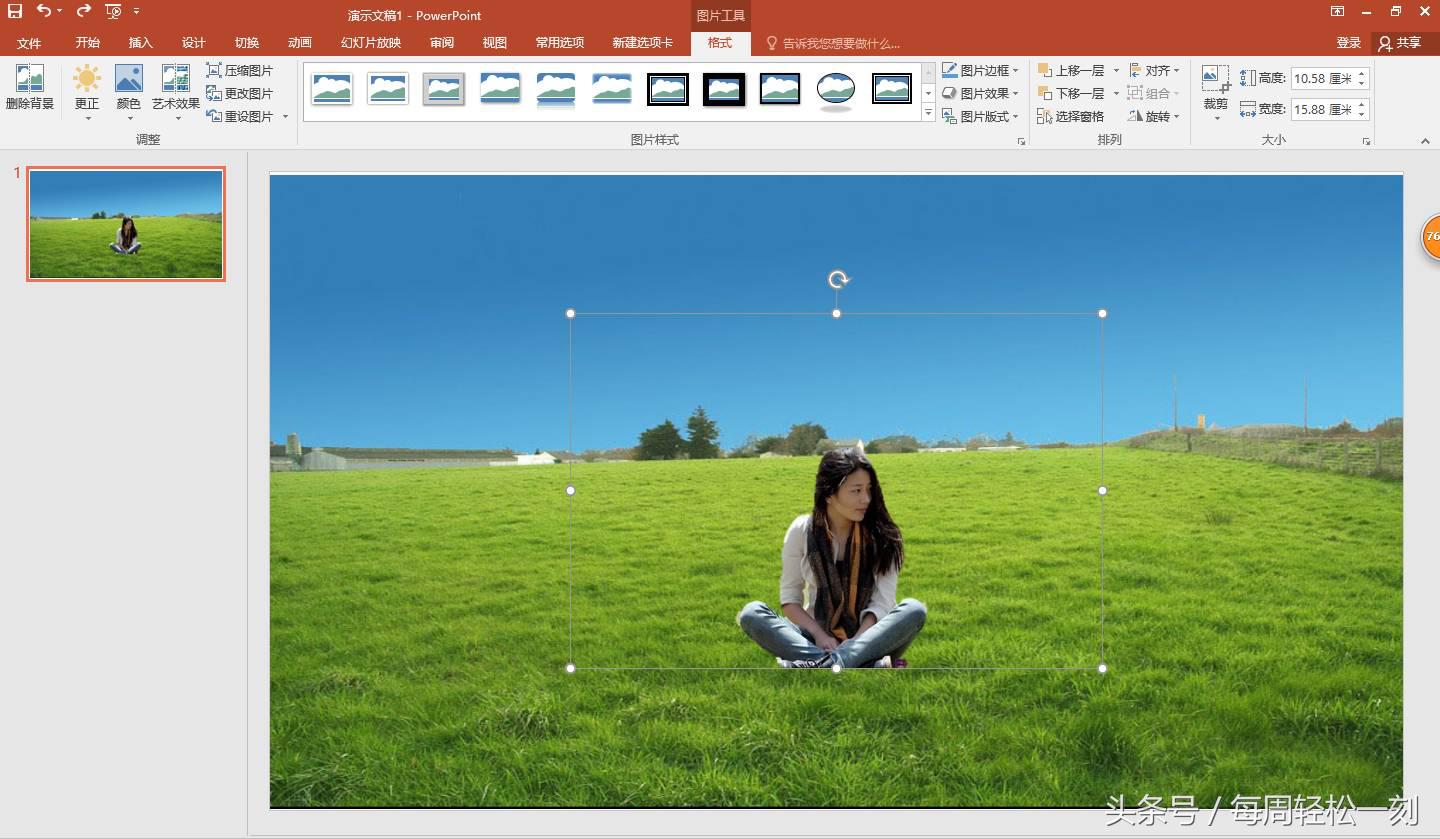Expand the Bring Forward dropdown arrow
Screen dimensions: 1440x839
coord(1116,71)
